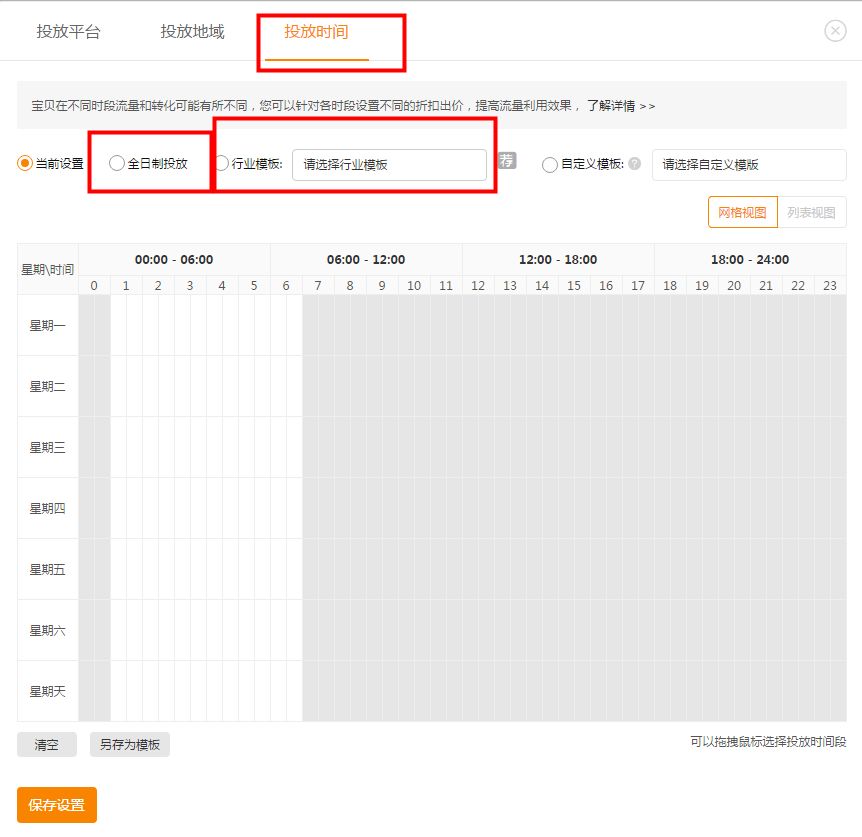Select the 行业模板 radio option
862x837 pixels.
pos(220,165)
